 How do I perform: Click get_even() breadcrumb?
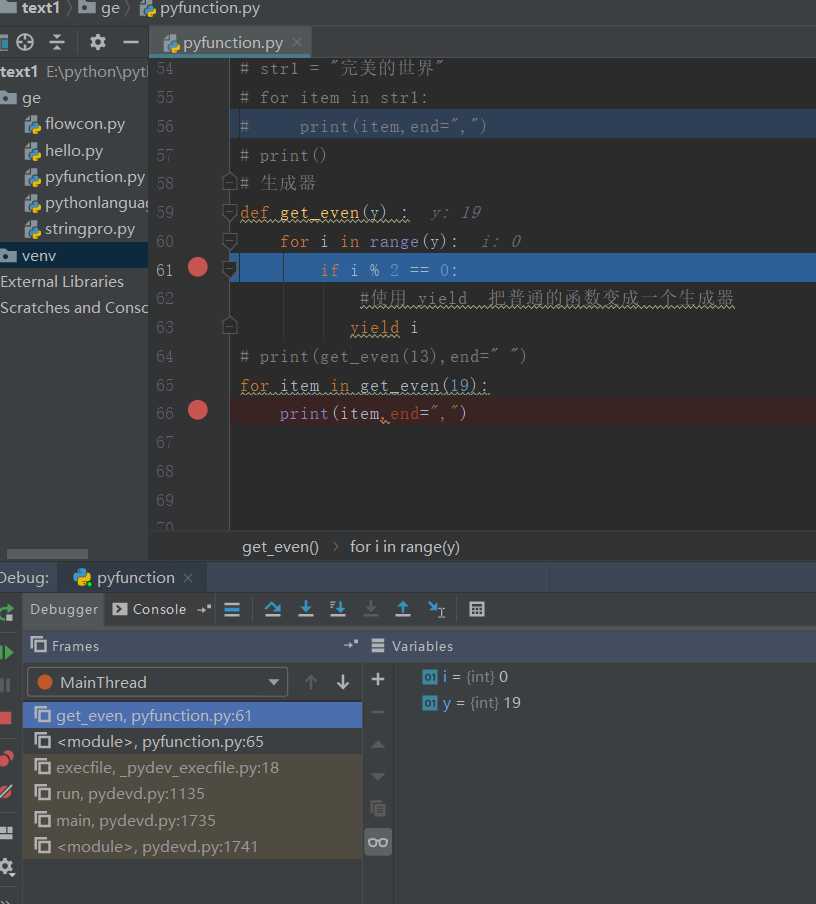point(280,547)
